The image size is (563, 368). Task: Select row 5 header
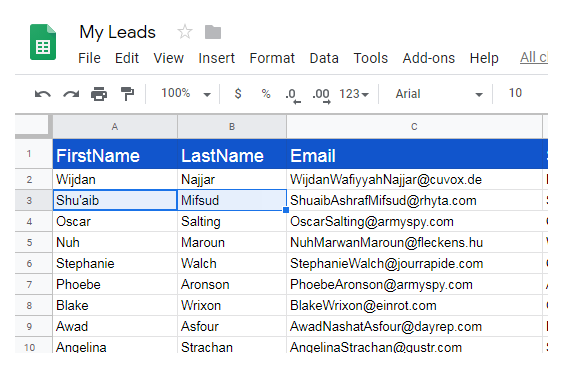33,242
